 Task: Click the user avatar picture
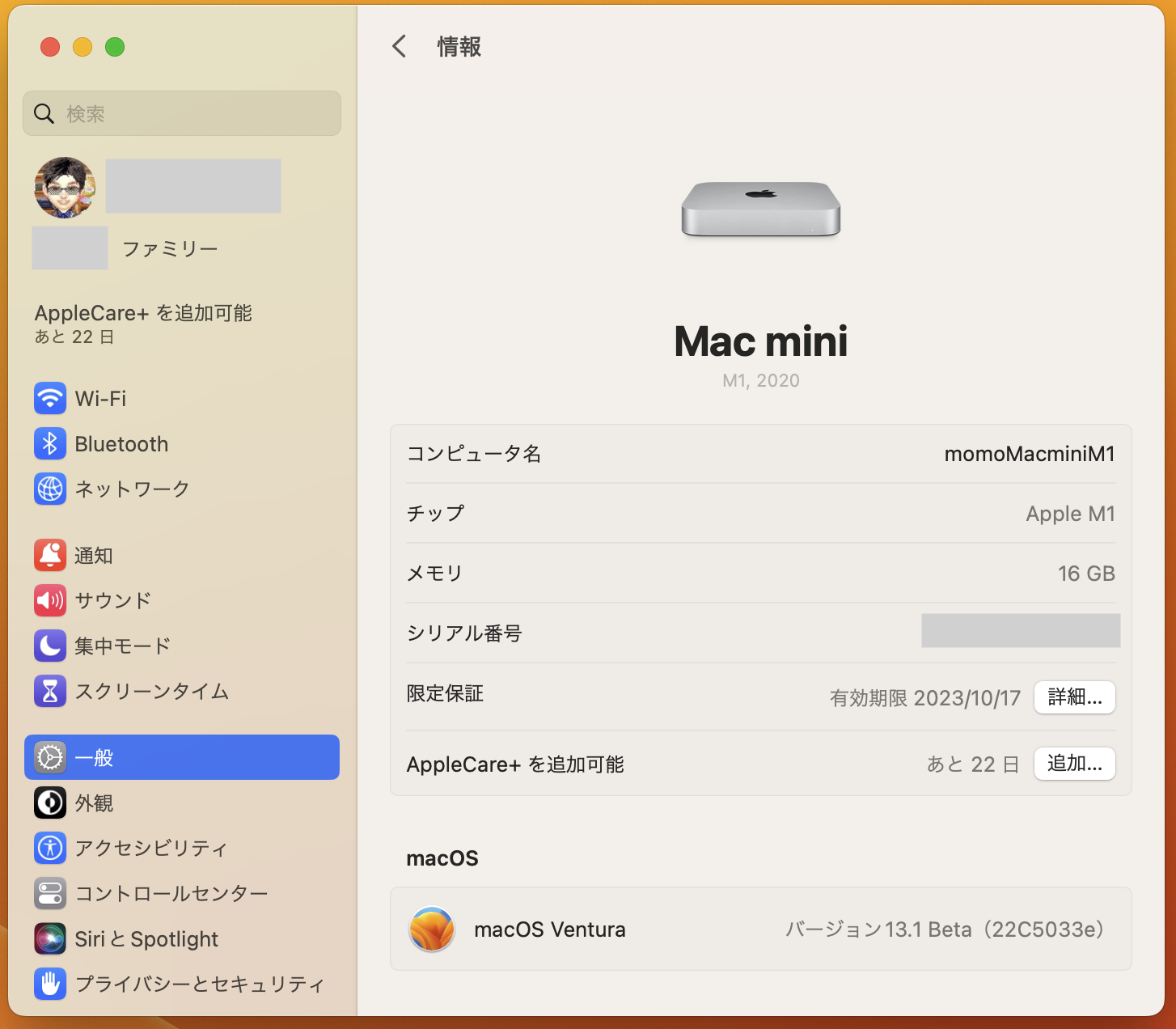(65, 188)
